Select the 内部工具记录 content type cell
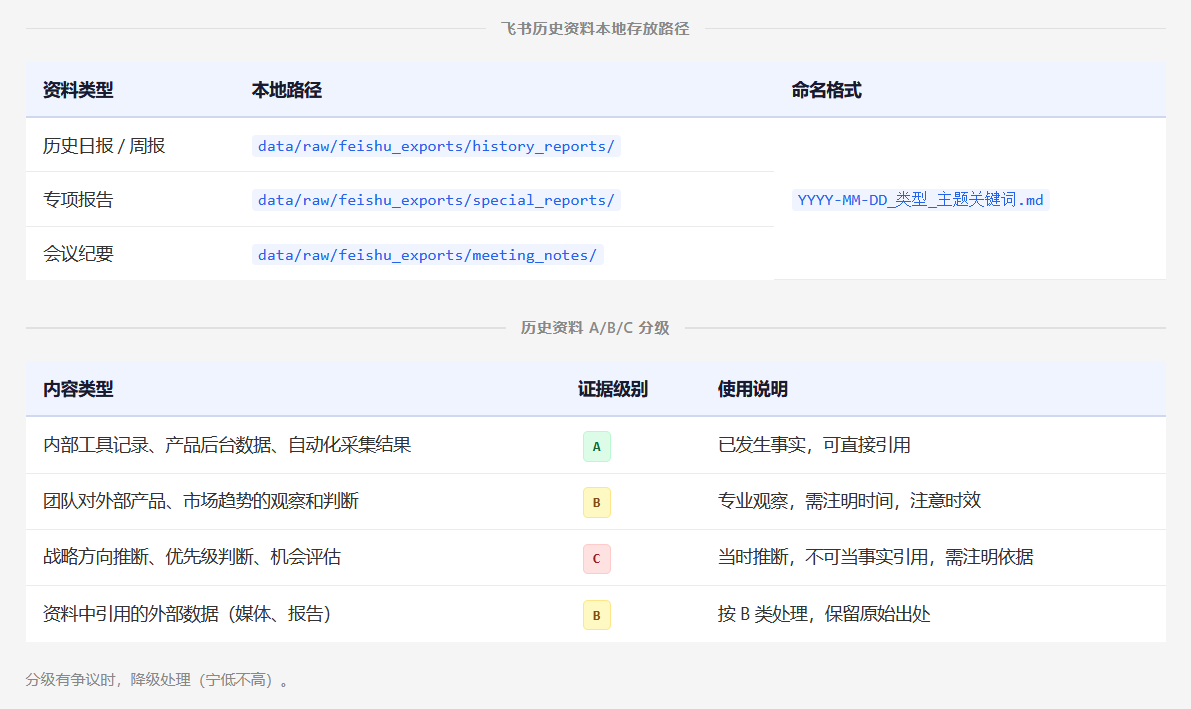Screen dimensions: 1191x709 227,445
